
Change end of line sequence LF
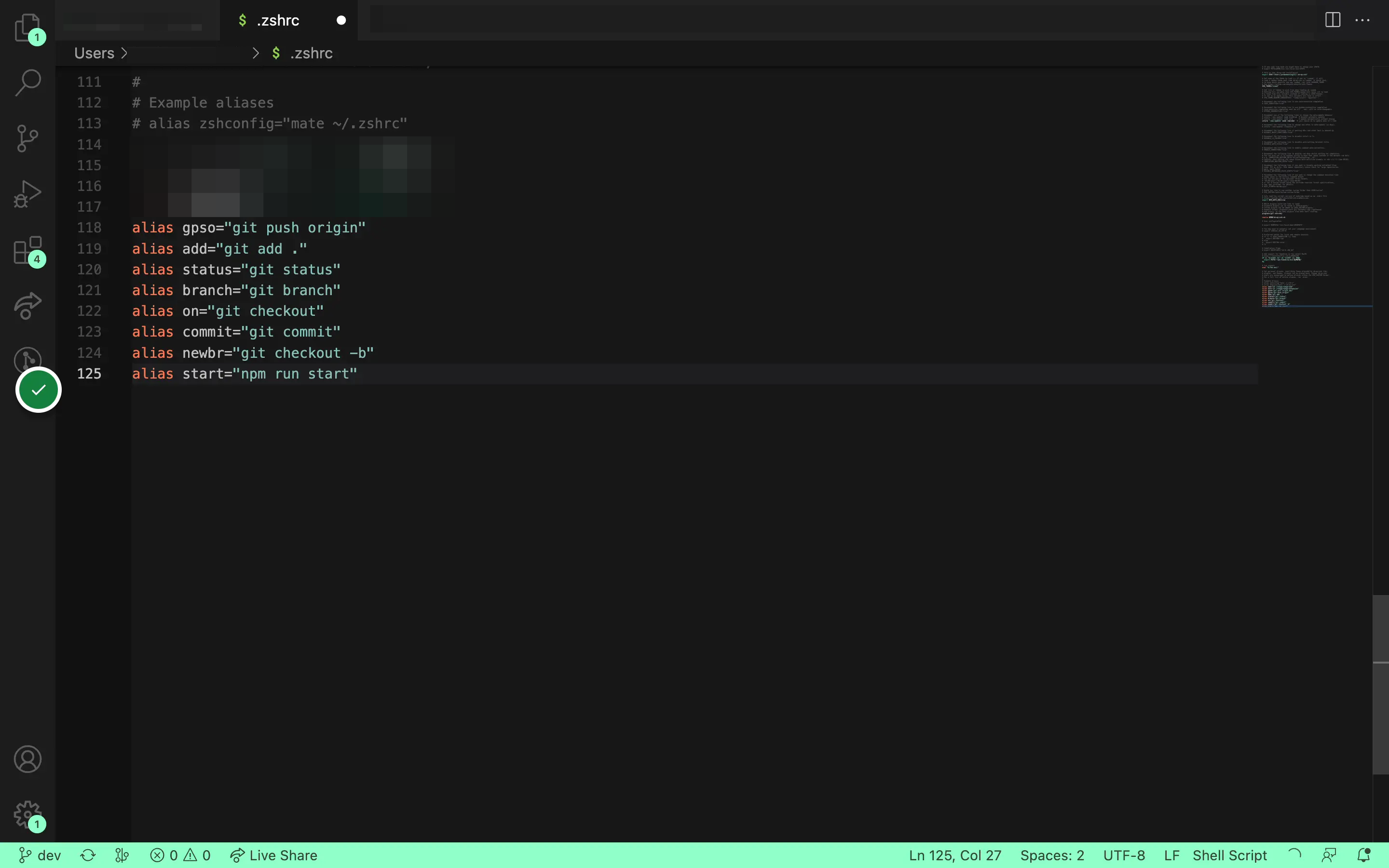point(1171,855)
